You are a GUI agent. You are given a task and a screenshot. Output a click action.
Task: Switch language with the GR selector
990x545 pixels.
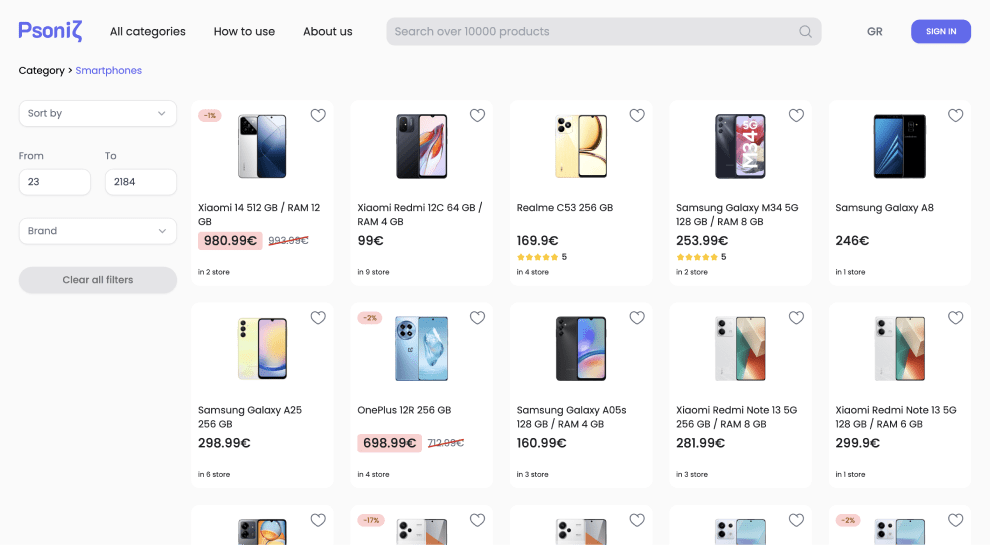tap(874, 32)
